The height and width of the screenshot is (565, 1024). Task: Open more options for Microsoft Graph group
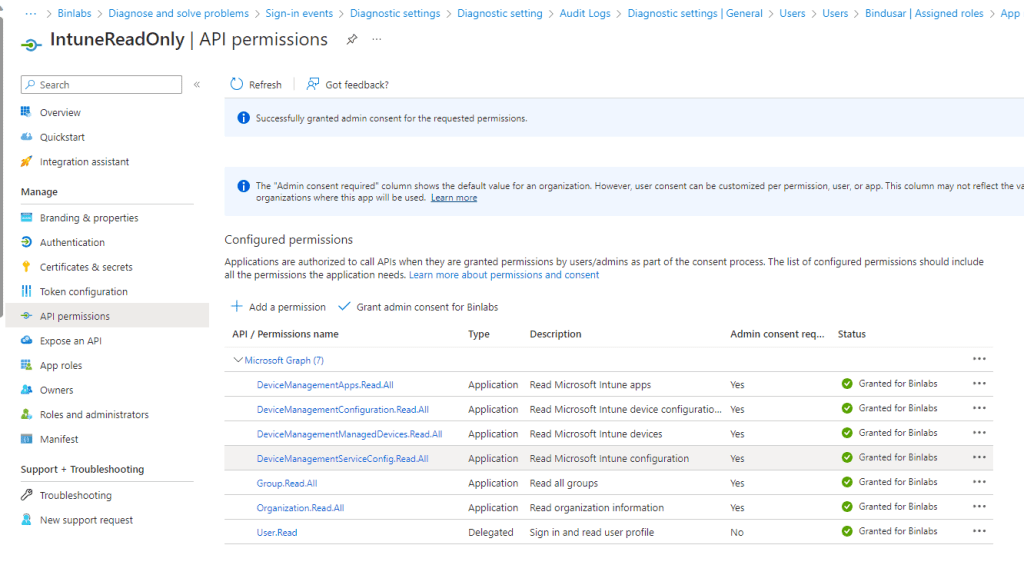(x=979, y=359)
